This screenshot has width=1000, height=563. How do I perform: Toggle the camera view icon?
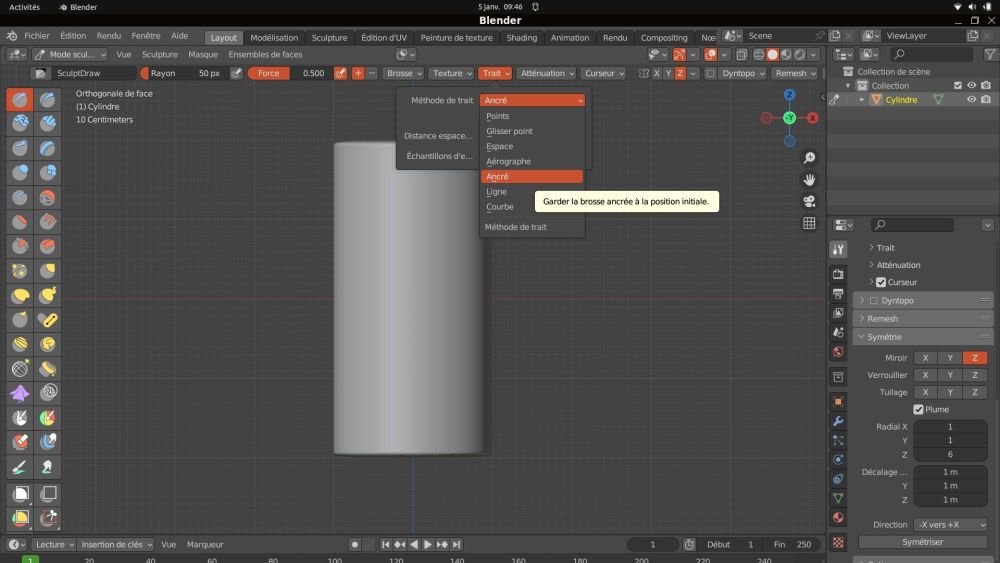tap(809, 201)
